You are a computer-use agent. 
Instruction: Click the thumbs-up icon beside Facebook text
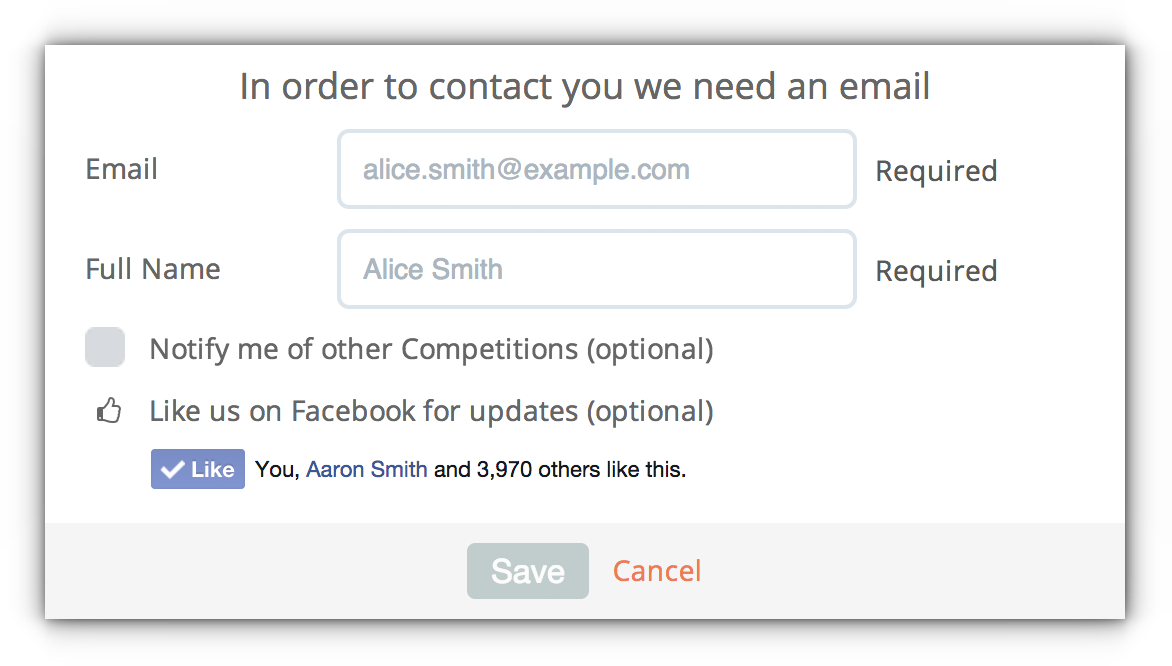click(108, 411)
